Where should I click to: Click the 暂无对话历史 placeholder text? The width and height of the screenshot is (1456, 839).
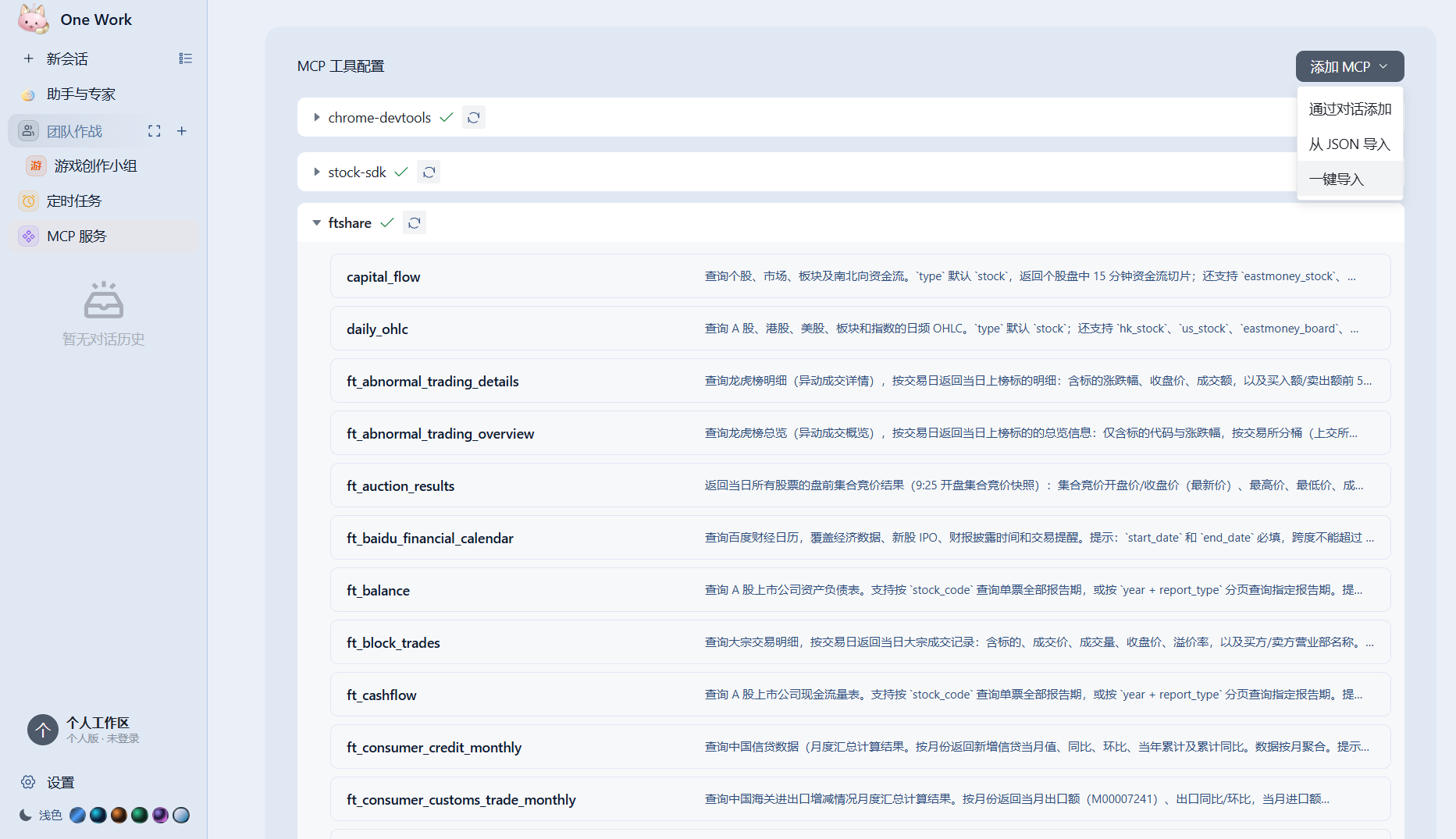[104, 340]
